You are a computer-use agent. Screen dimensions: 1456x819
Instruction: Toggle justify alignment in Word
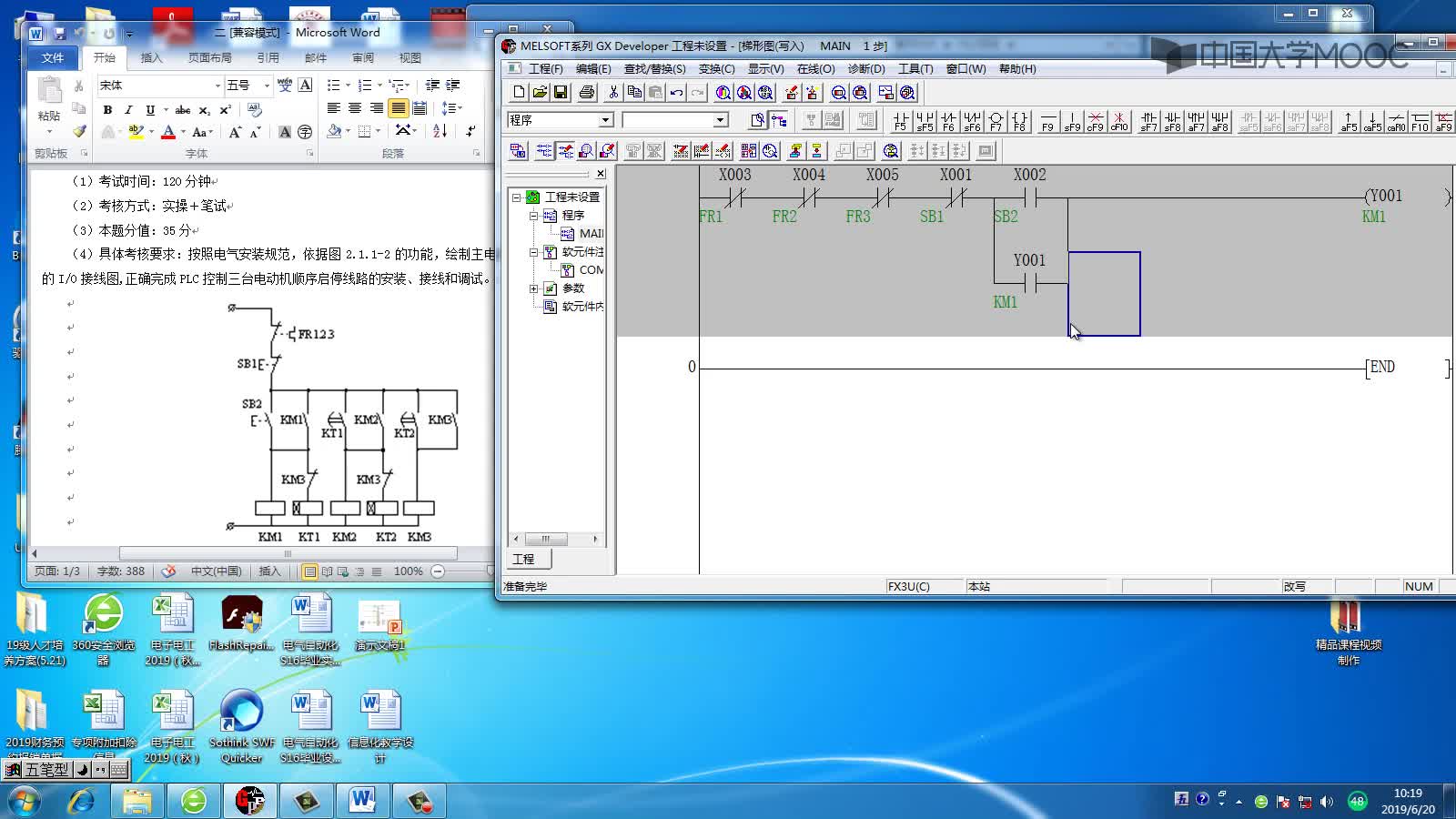[x=398, y=108]
